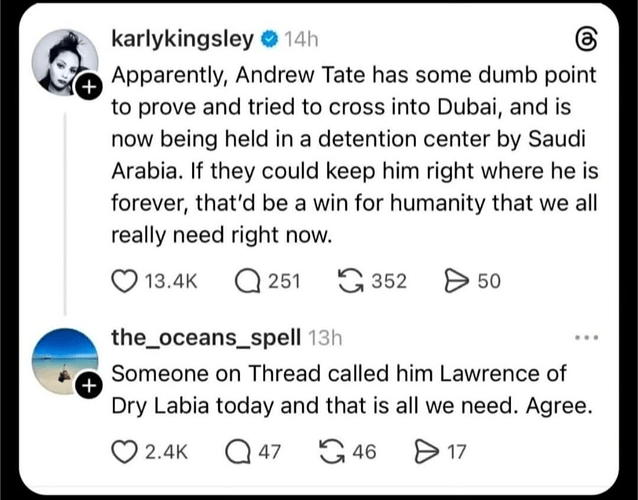Image resolution: width=638 pixels, height=500 pixels.
Task: Like karlykingsley's post with the heart icon
Action: coord(125,281)
